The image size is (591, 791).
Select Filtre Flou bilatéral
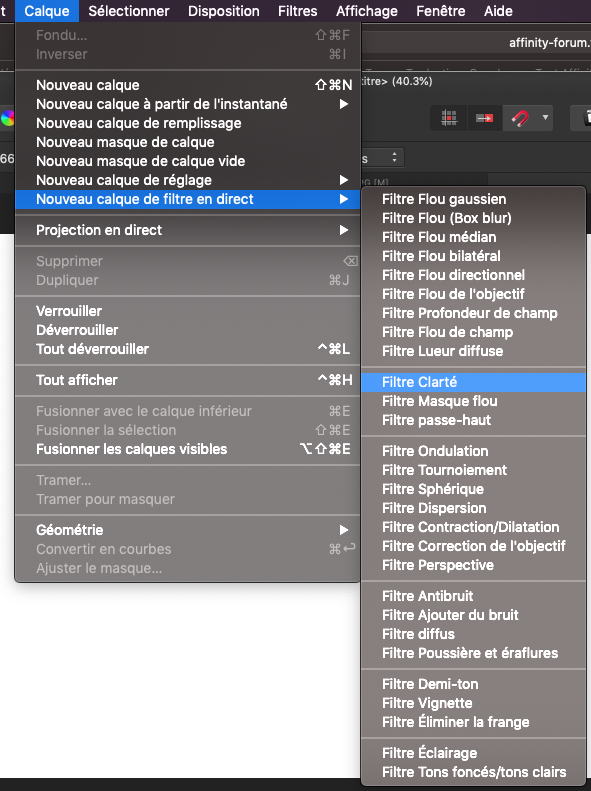click(x=474, y=256)
